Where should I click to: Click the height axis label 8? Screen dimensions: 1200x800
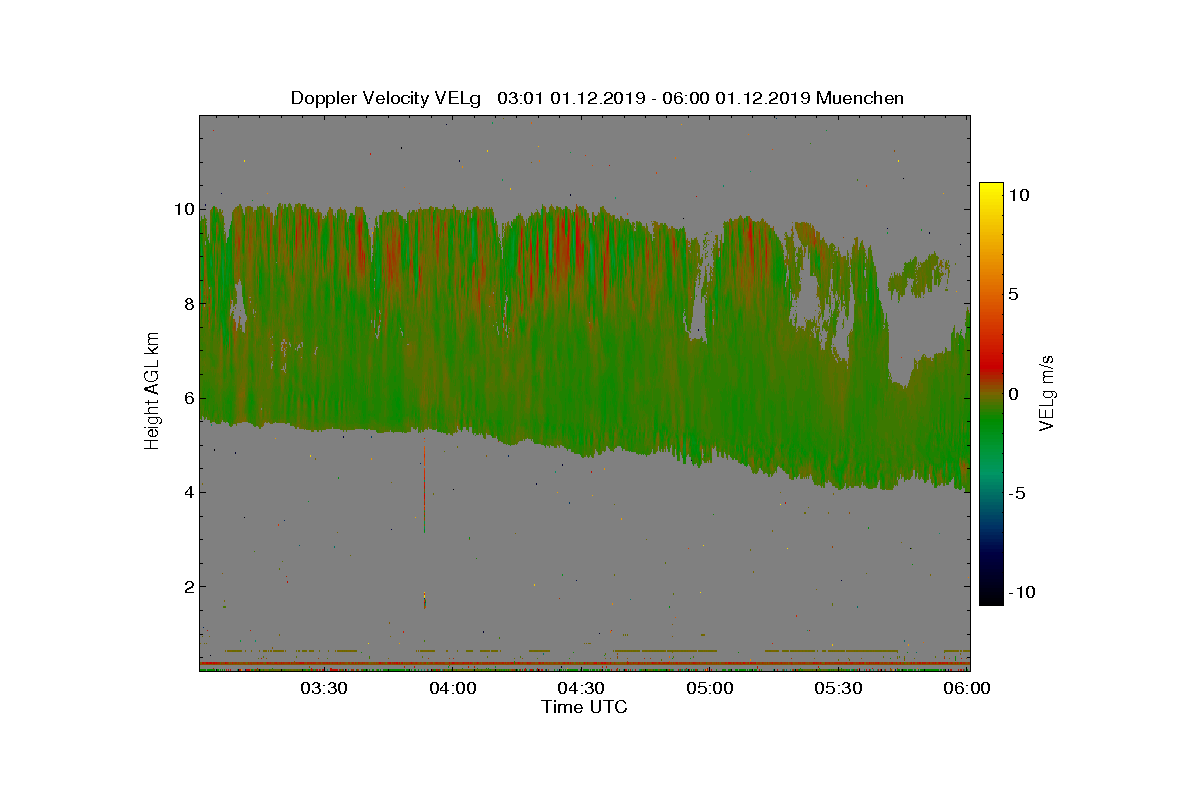(x=186, y=303)
